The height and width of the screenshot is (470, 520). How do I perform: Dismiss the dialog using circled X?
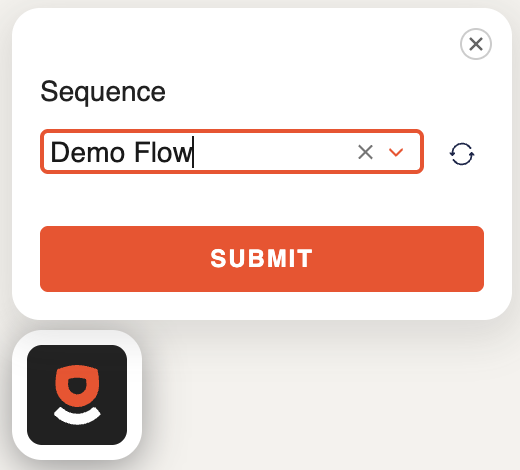pyautogui.click(x=476, y=44)
